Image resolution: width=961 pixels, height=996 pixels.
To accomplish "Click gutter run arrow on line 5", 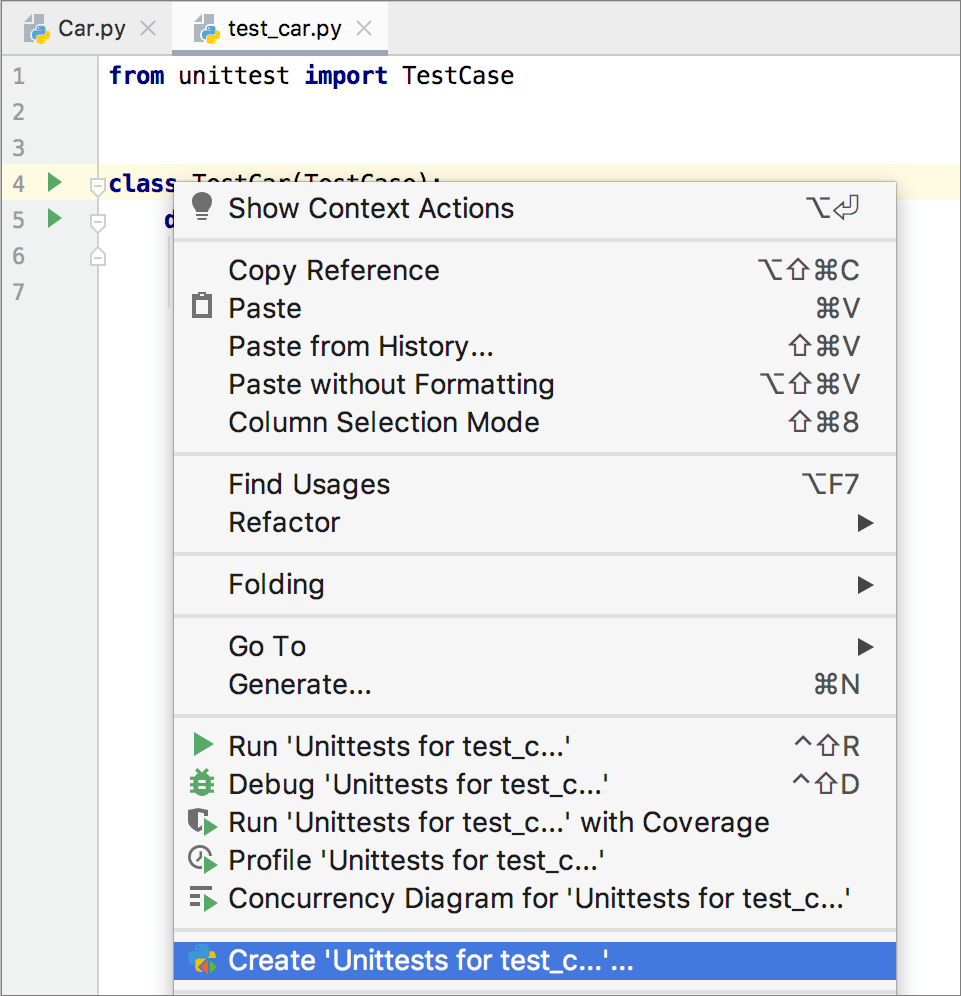I will click(55, 219).
